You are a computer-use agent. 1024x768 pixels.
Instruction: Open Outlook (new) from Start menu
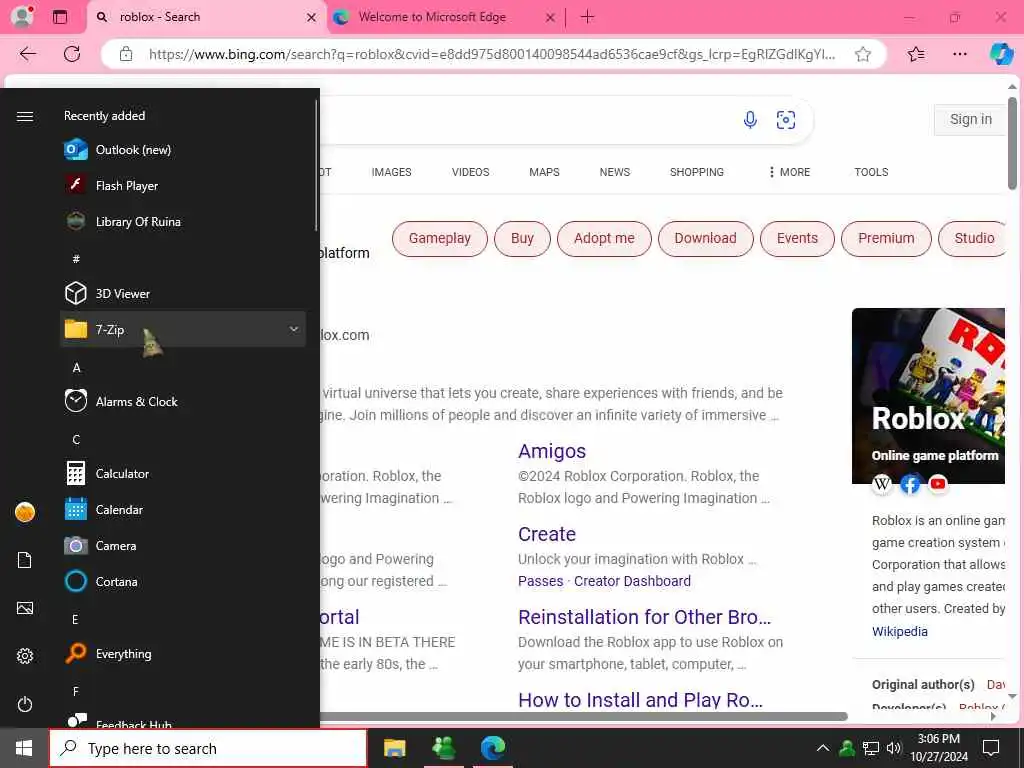point(183,150)
